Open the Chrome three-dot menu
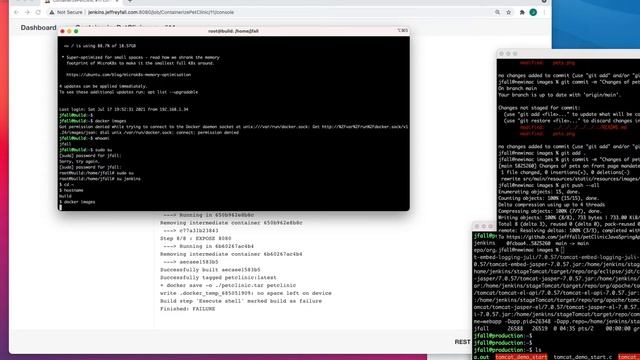The height and width of the screenshot is (360, 640). [x=544, y=12]
